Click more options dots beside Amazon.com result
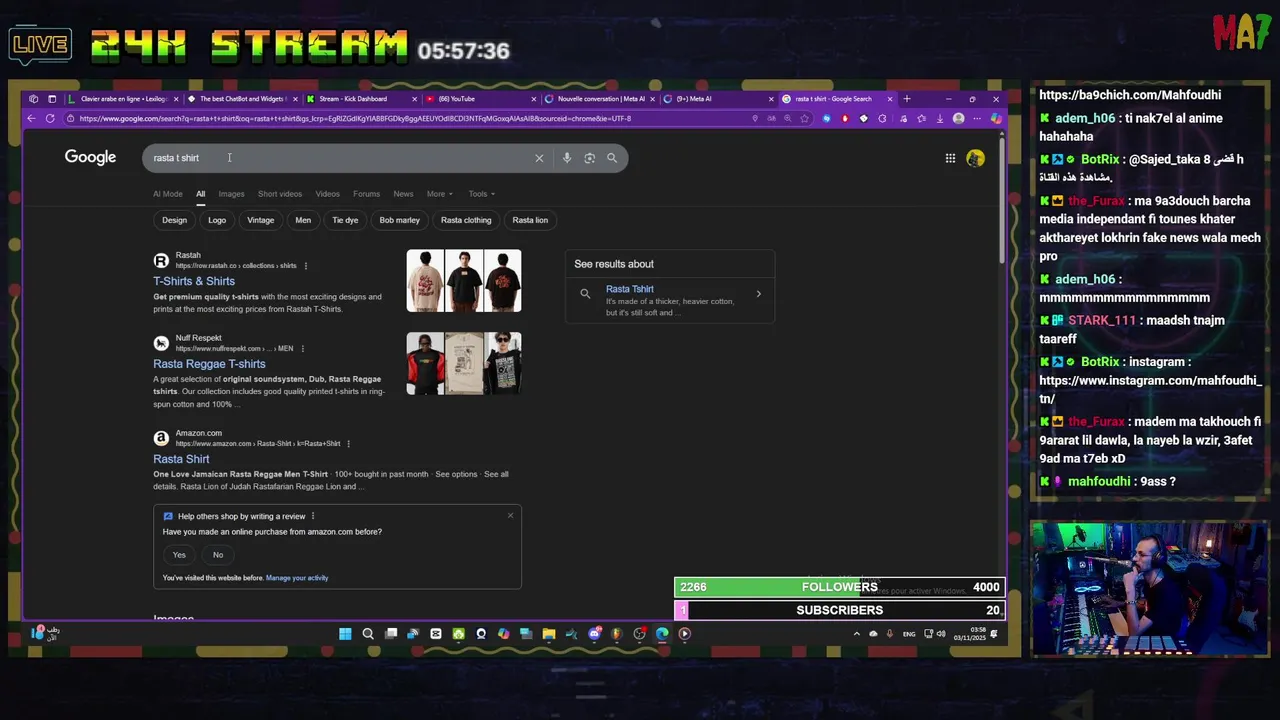The width and height of the screenshot is (1280, 720). pos(348,444)
